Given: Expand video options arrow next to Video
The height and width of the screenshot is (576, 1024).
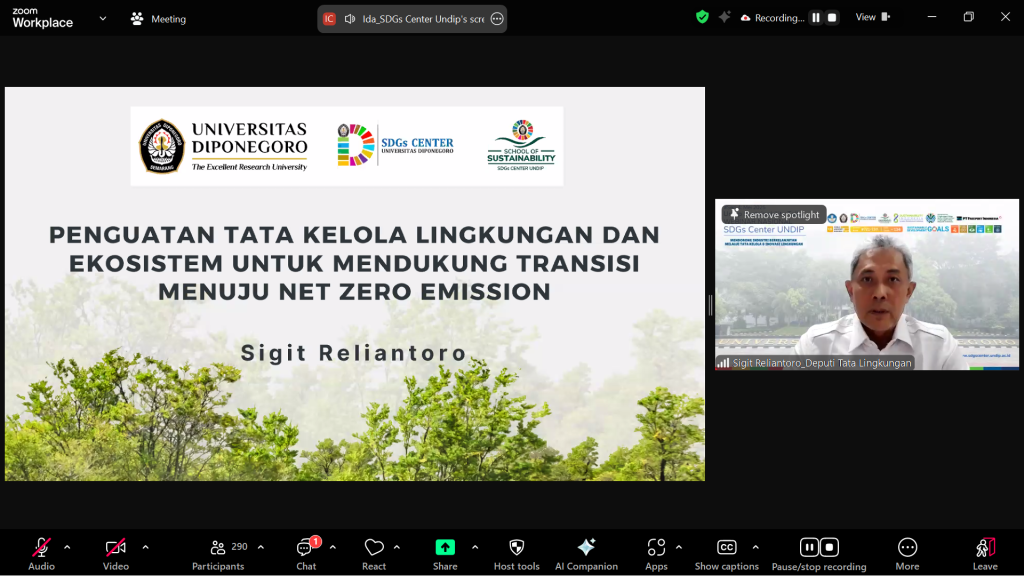Looking at the screenshot, I should 145,547.
